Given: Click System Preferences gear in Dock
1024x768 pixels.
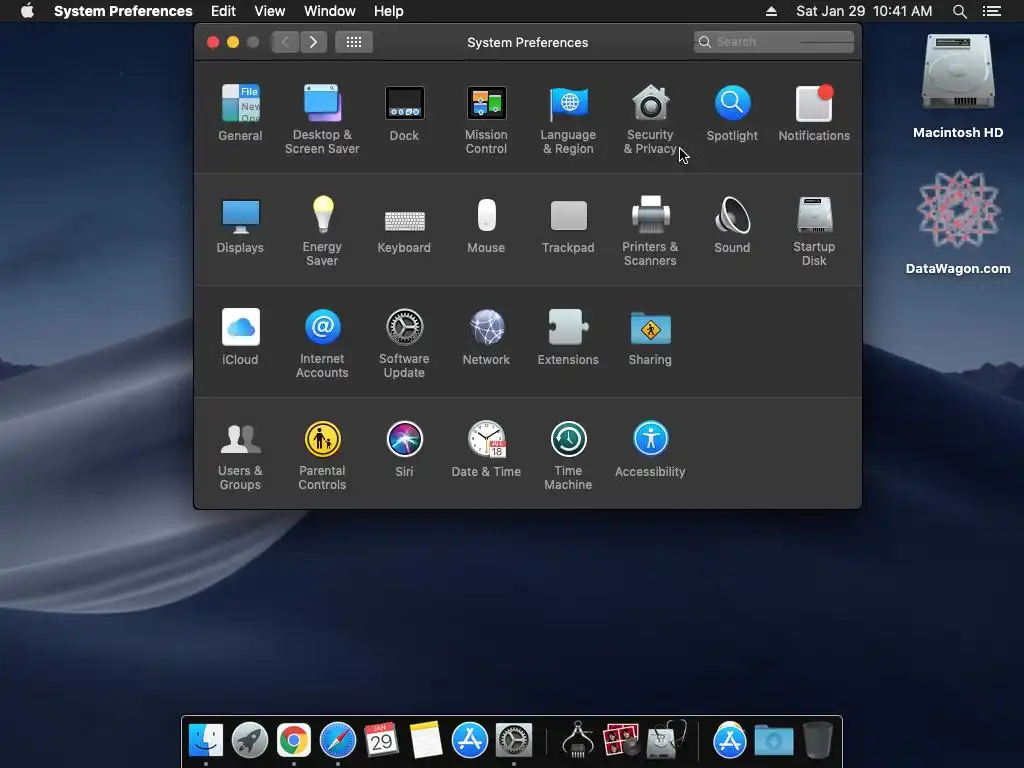Looking at the screenshot, I should 514,740.
